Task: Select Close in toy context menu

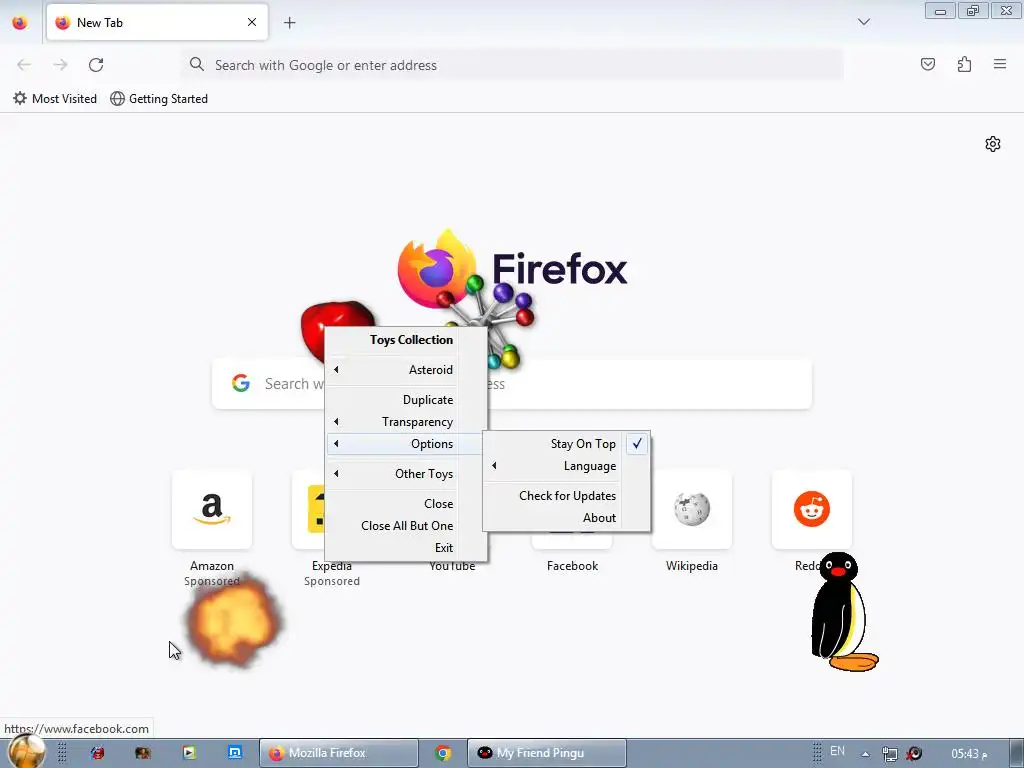Action: point(406,504)
